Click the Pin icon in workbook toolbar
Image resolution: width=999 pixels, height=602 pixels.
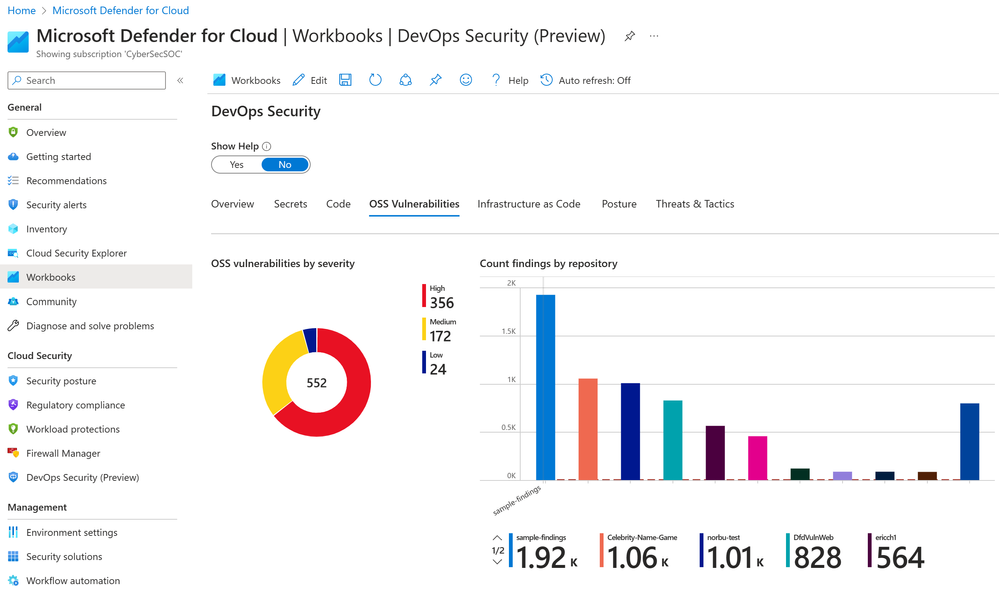[x=435, y=80]
